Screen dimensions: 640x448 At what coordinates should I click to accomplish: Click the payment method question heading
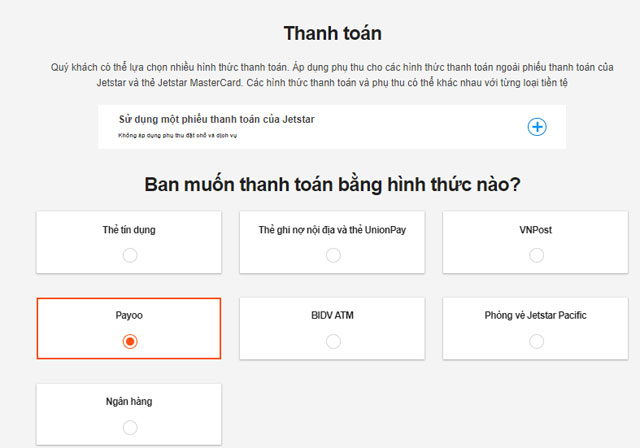tap(332, 184)
